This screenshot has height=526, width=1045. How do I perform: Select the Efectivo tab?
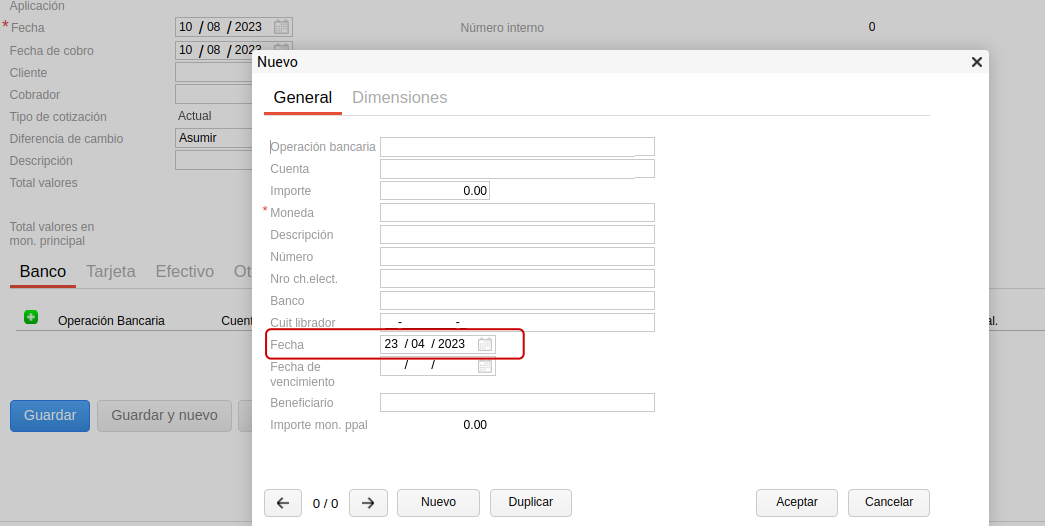pos(185,271)
